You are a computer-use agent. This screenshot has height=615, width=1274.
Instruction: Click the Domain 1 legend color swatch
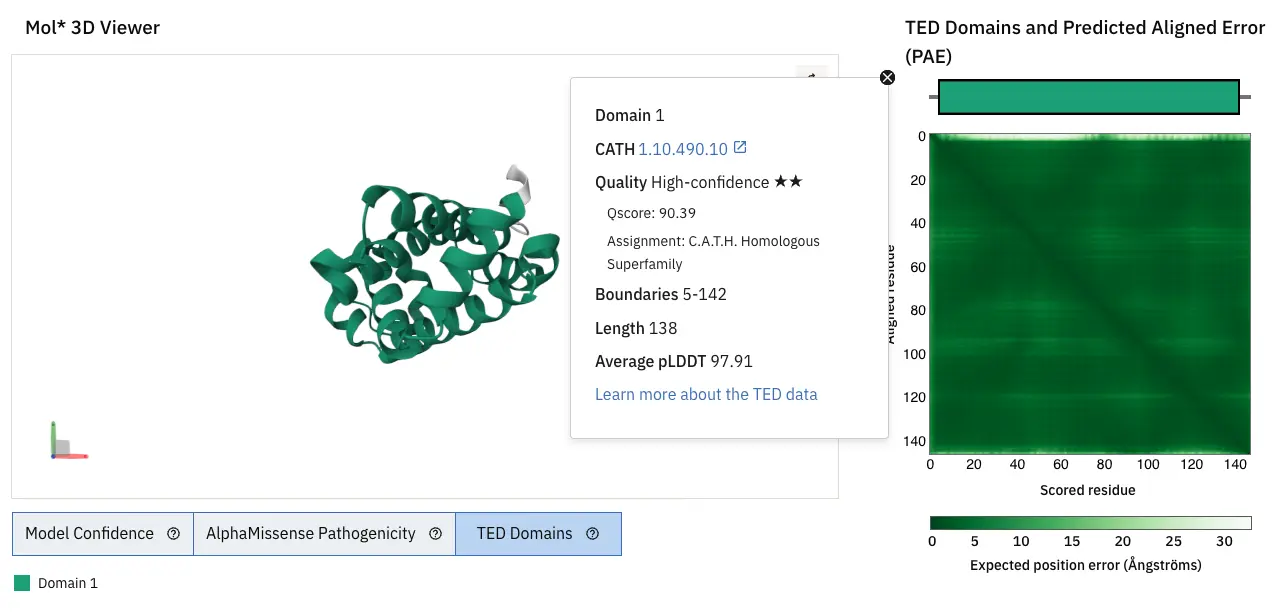click(21, 583)
